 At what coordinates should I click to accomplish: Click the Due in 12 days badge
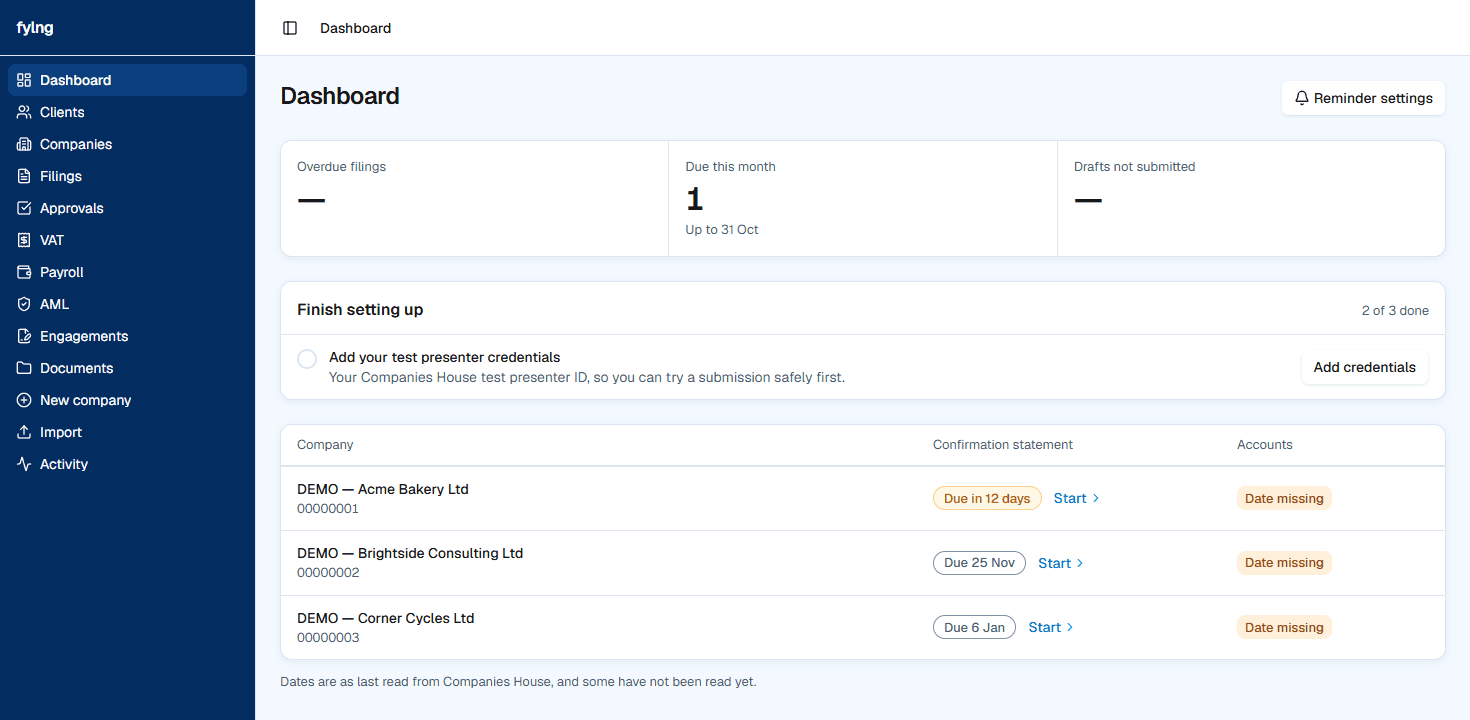987,498
